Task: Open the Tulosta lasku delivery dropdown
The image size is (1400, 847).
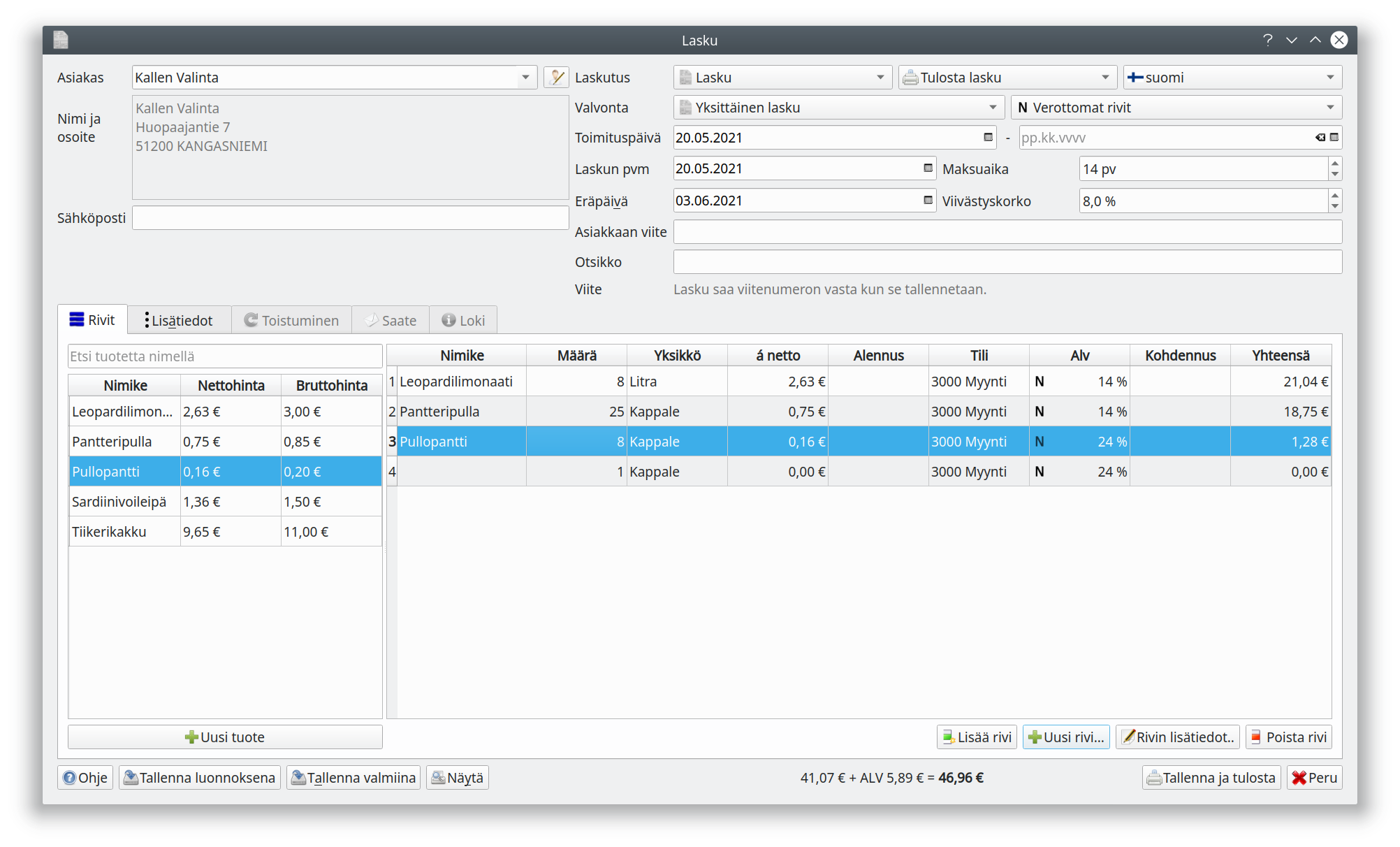Action: click(x=1007, y=78)
